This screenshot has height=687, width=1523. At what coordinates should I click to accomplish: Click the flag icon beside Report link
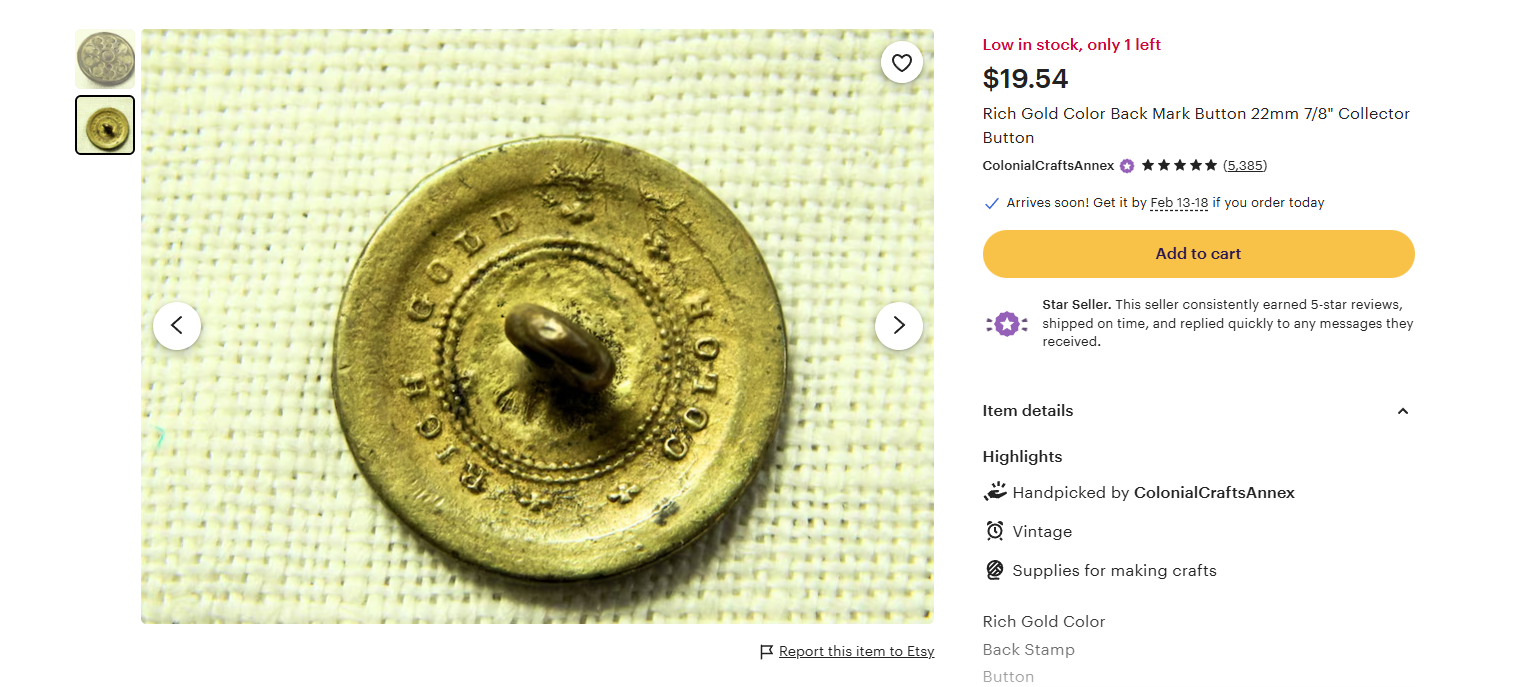coord(767,652)
